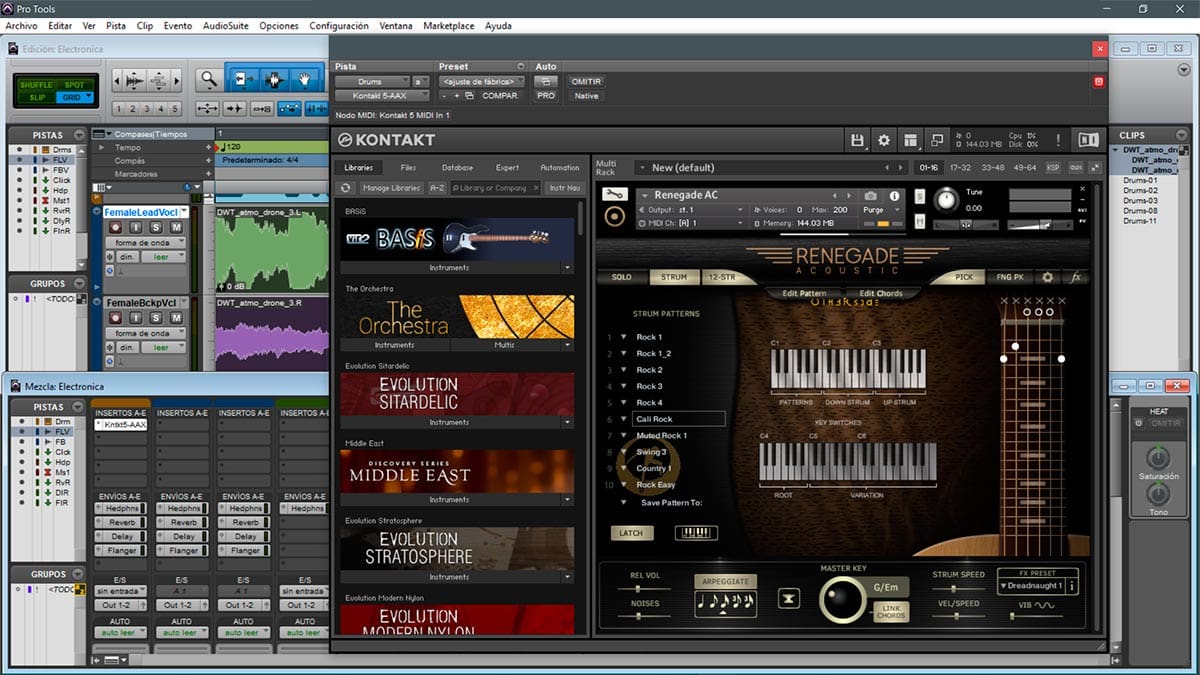Open the Archivo menu
Screen dimensions: 1200x675
click(x=21, y=26)
